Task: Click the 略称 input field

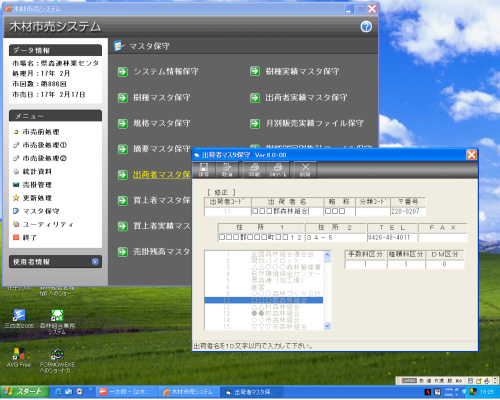Action: pos(339,211)
